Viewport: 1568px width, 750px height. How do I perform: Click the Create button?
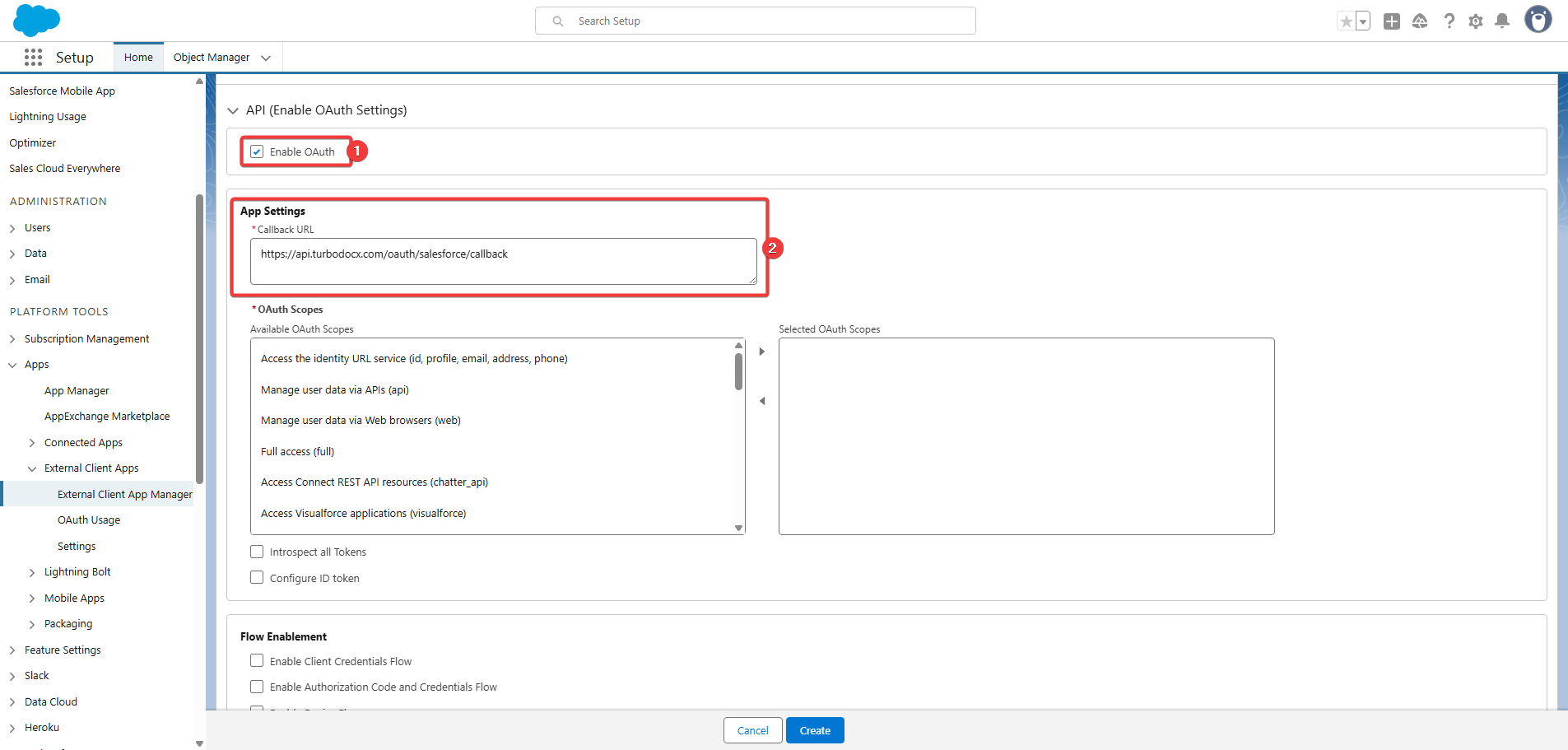click(815, 730)
